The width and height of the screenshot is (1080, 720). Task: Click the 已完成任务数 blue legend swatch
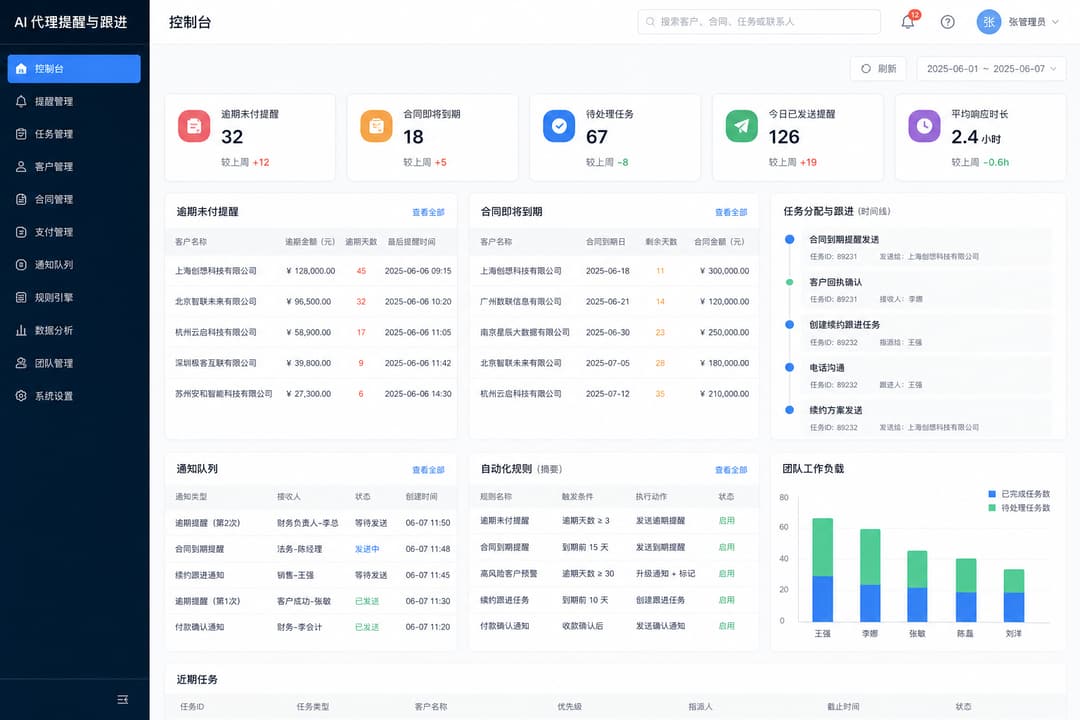click(x=992, y=494)
